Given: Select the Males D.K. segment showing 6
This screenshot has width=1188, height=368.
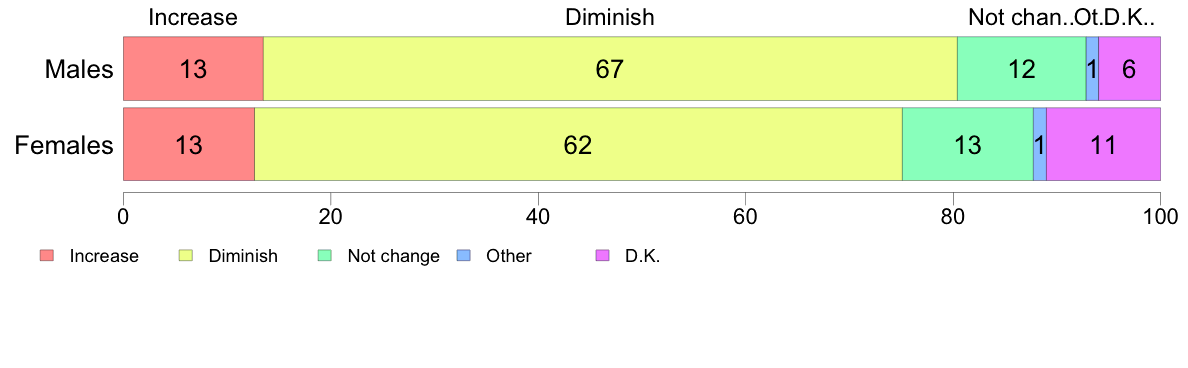Looking at the screenshot, I should (x=1129, y=68).
